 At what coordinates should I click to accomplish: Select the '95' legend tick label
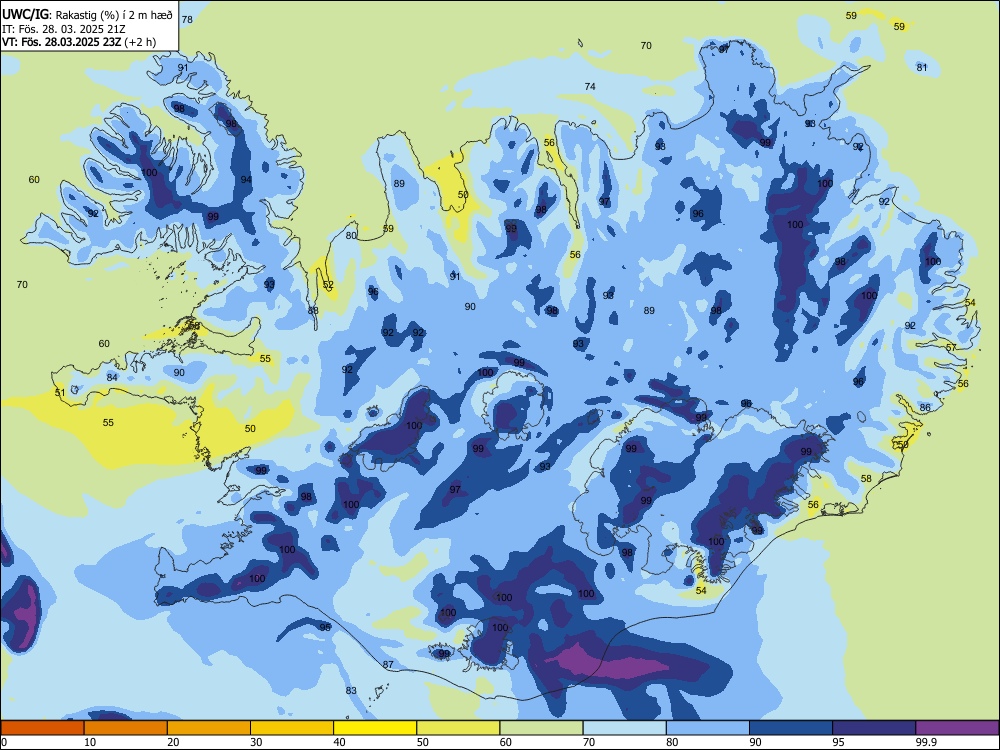tap(839, 742)
